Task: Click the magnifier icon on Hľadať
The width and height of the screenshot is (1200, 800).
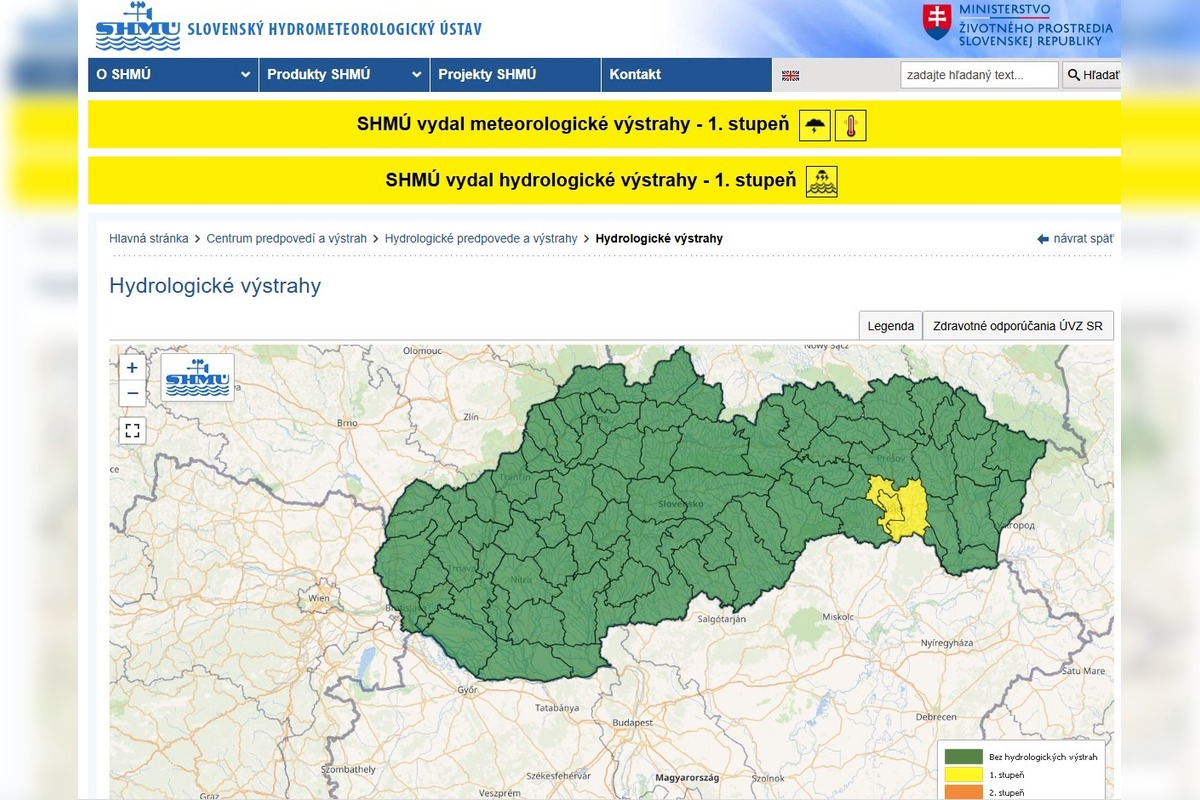Action: [1073, 74]
